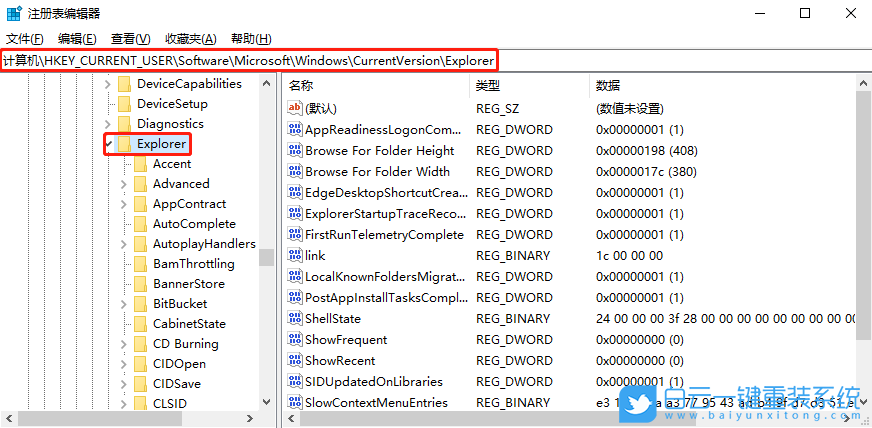Image resolution: width=872 pixels, height=428 pixels.
Task: Expand the CLSID key
Action: tap(123, 404)
